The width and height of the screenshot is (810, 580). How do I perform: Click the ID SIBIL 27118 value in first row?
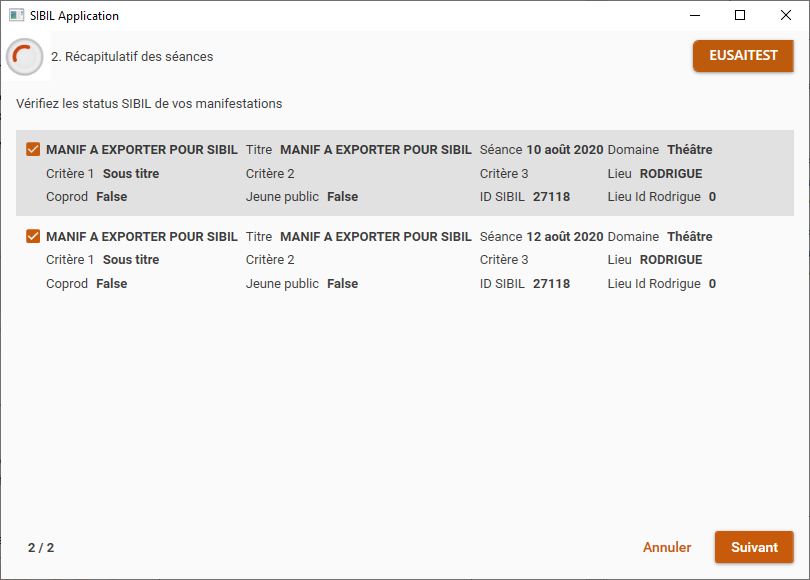pos(551,197)
